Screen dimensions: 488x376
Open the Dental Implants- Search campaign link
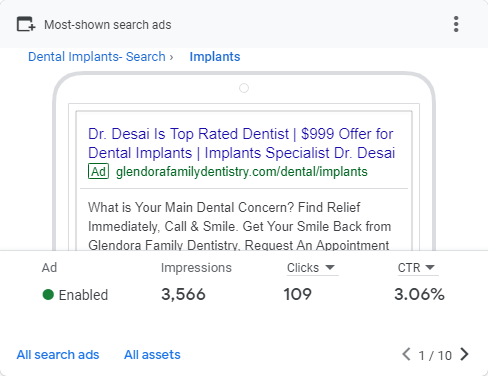click(x=97, y=57)
